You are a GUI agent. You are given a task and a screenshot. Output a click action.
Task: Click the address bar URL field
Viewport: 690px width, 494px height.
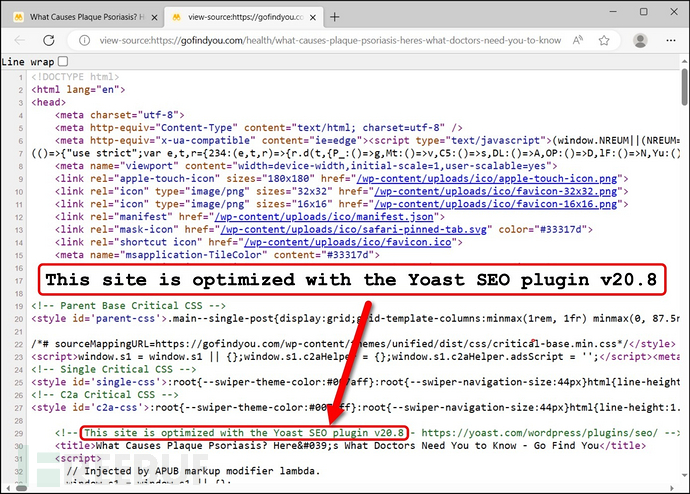click(330, 40)
